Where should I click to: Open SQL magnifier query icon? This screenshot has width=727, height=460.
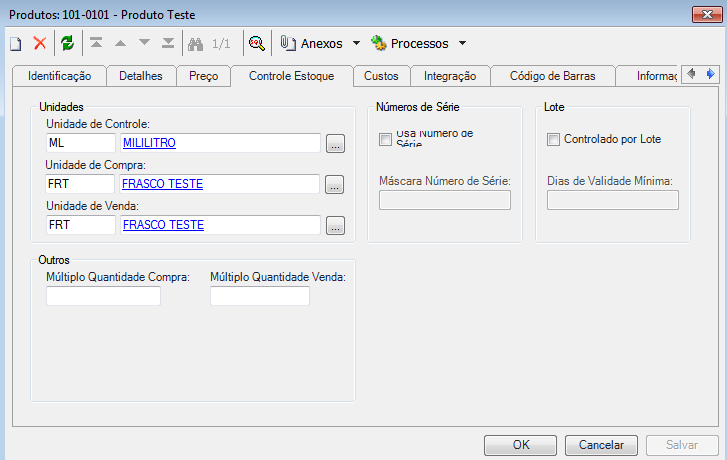[257, 43]
